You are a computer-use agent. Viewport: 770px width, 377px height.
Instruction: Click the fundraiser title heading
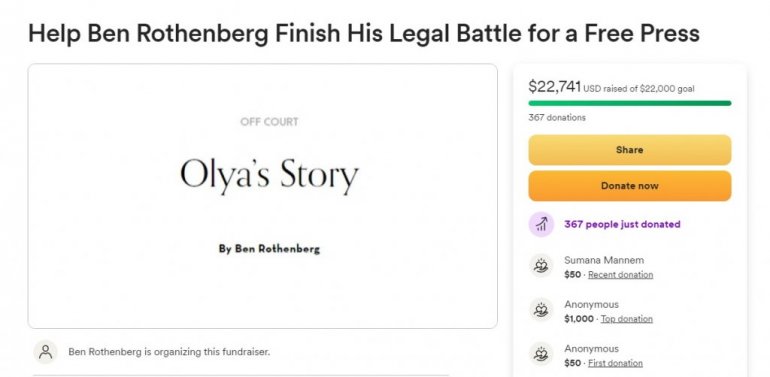coord(364,33)
